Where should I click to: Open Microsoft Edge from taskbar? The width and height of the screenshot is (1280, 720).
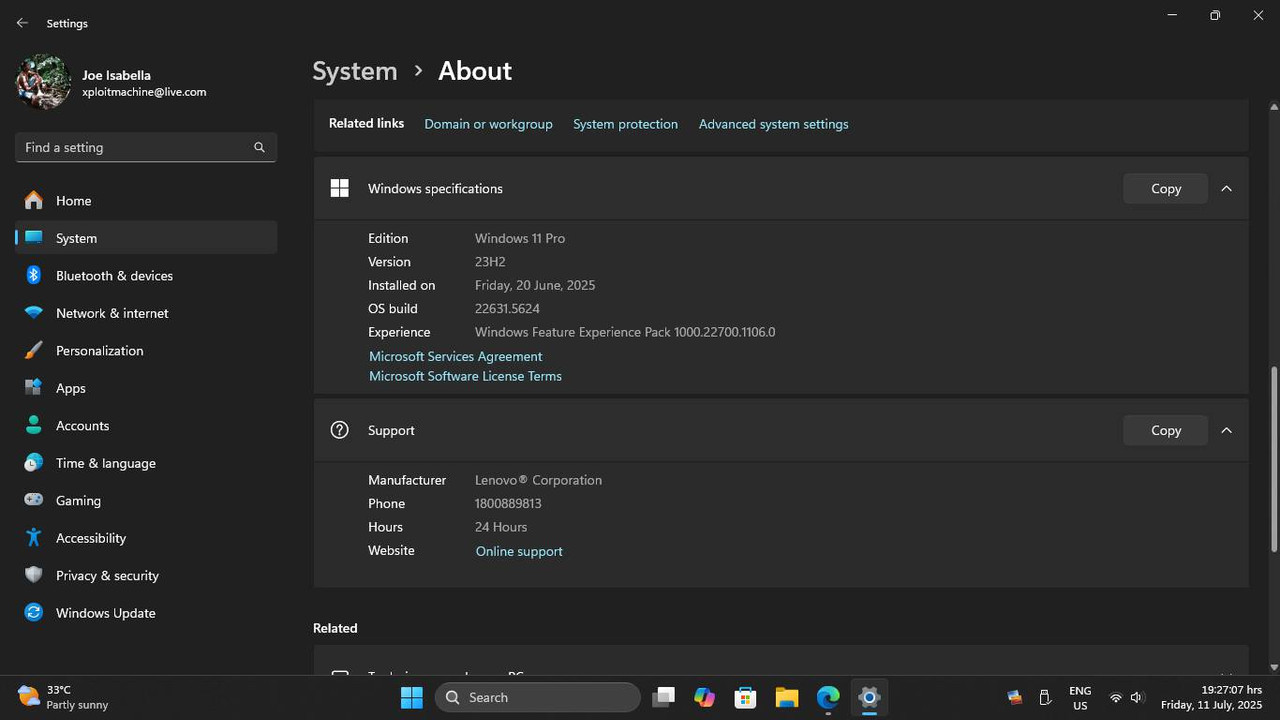pos(827,697)
